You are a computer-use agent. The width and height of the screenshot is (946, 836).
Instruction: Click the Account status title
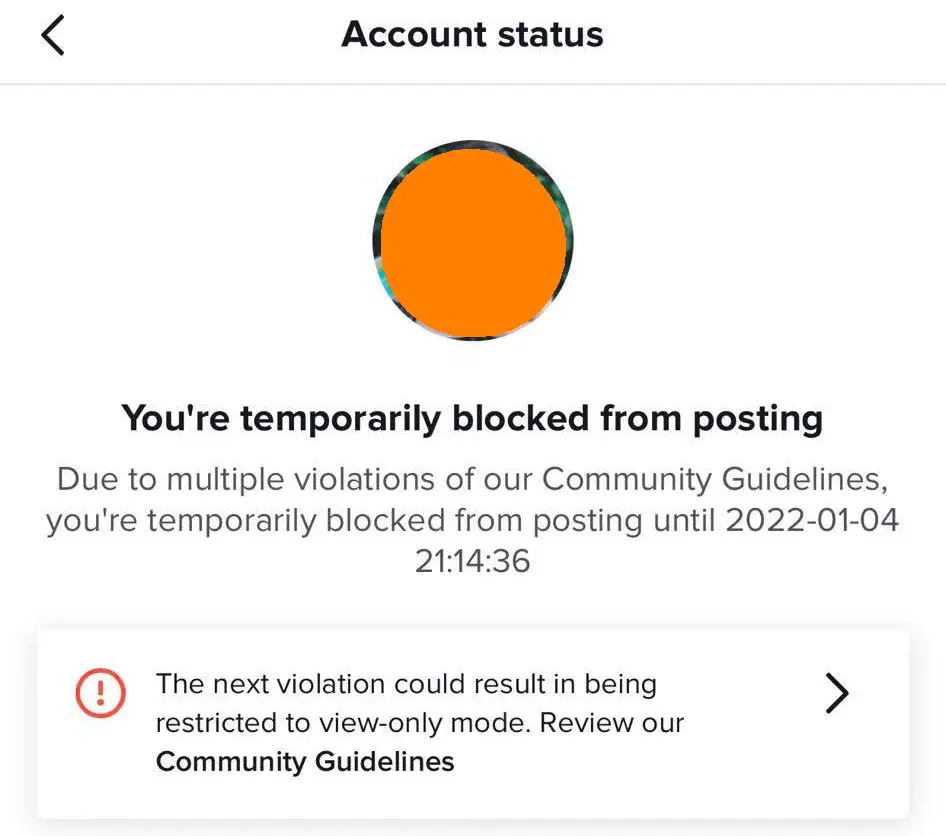pos(472,35)
